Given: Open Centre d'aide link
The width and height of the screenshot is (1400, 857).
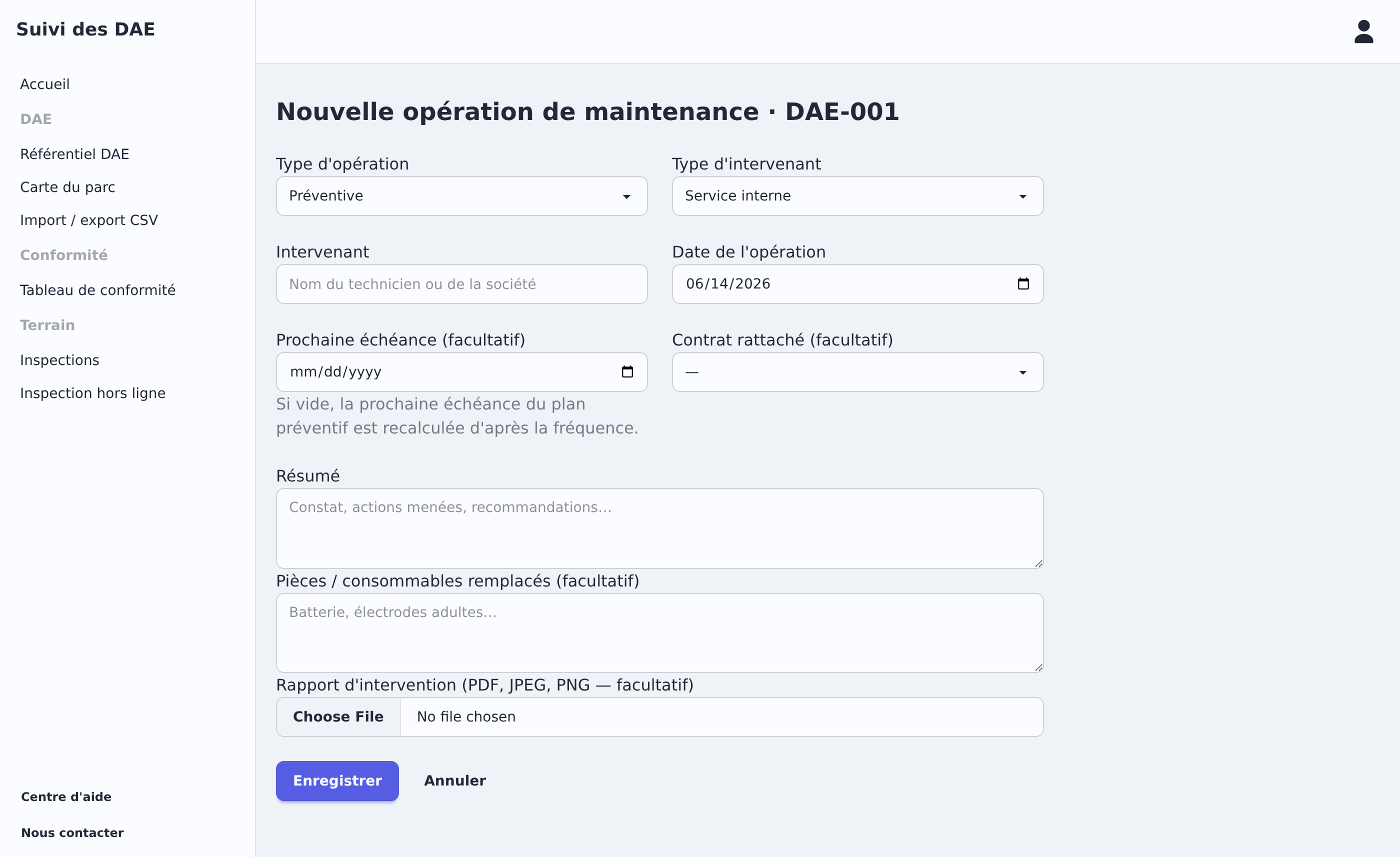Looking at the screenshot, I should (66, 797).
